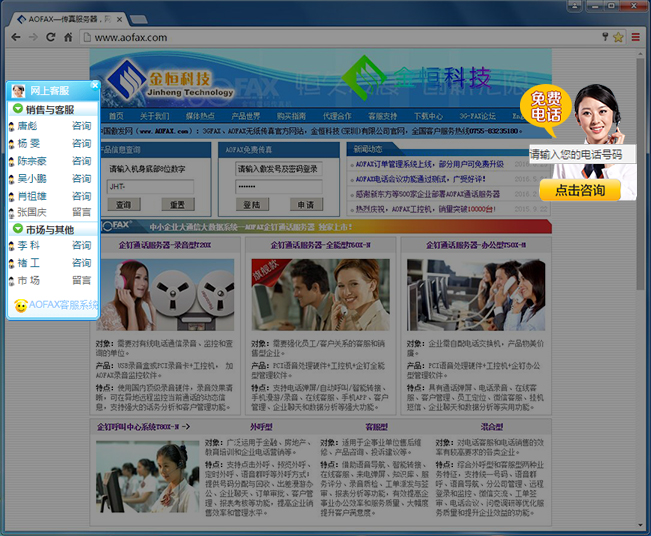This screenshot has width=651, height=536.
Task: Click 咨询 next to 唐彪
Action: 81,127
